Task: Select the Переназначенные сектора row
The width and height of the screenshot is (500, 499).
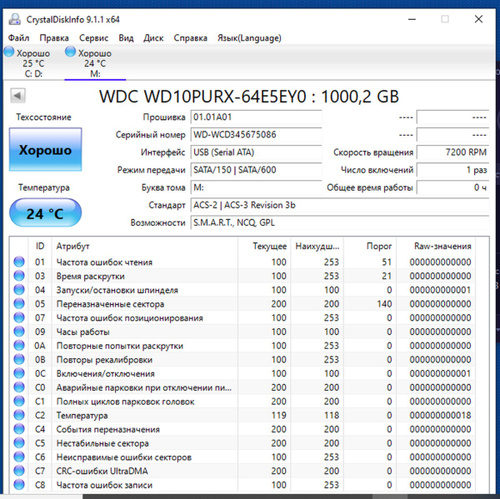Action: point(243,304)
